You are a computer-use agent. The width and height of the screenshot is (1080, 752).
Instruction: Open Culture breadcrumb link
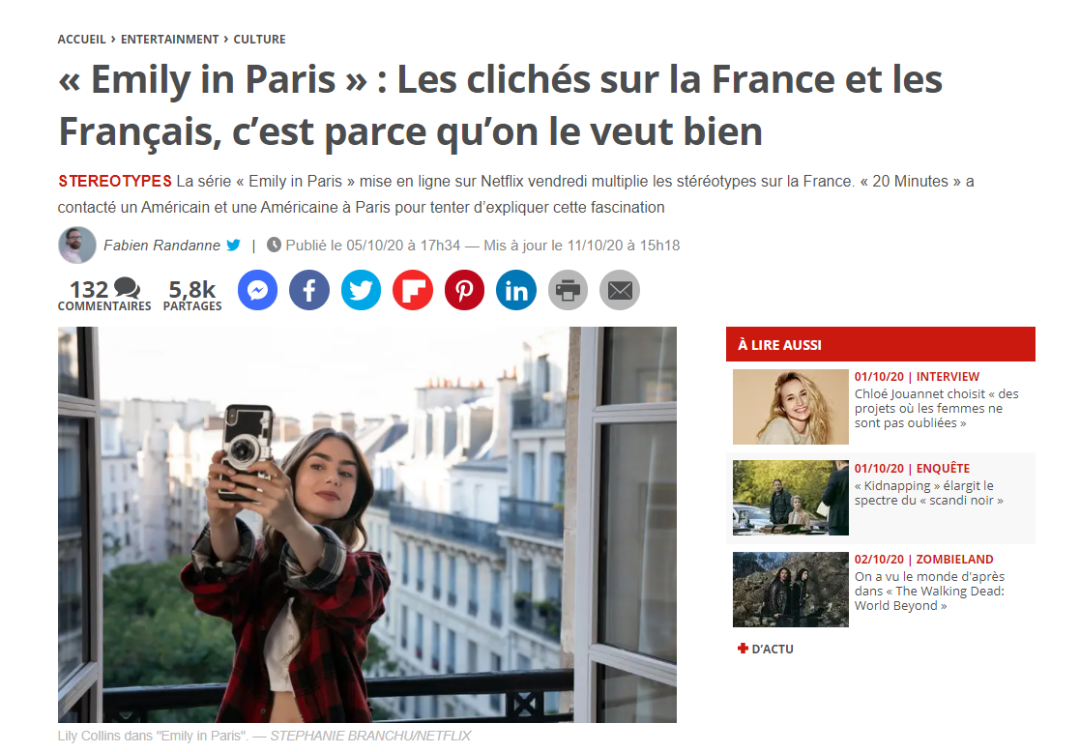coord(259,39)
